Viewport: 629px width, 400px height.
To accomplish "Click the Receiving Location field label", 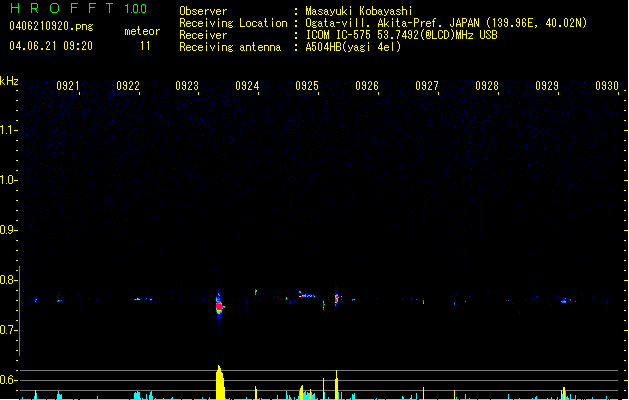I will [233, 23].
